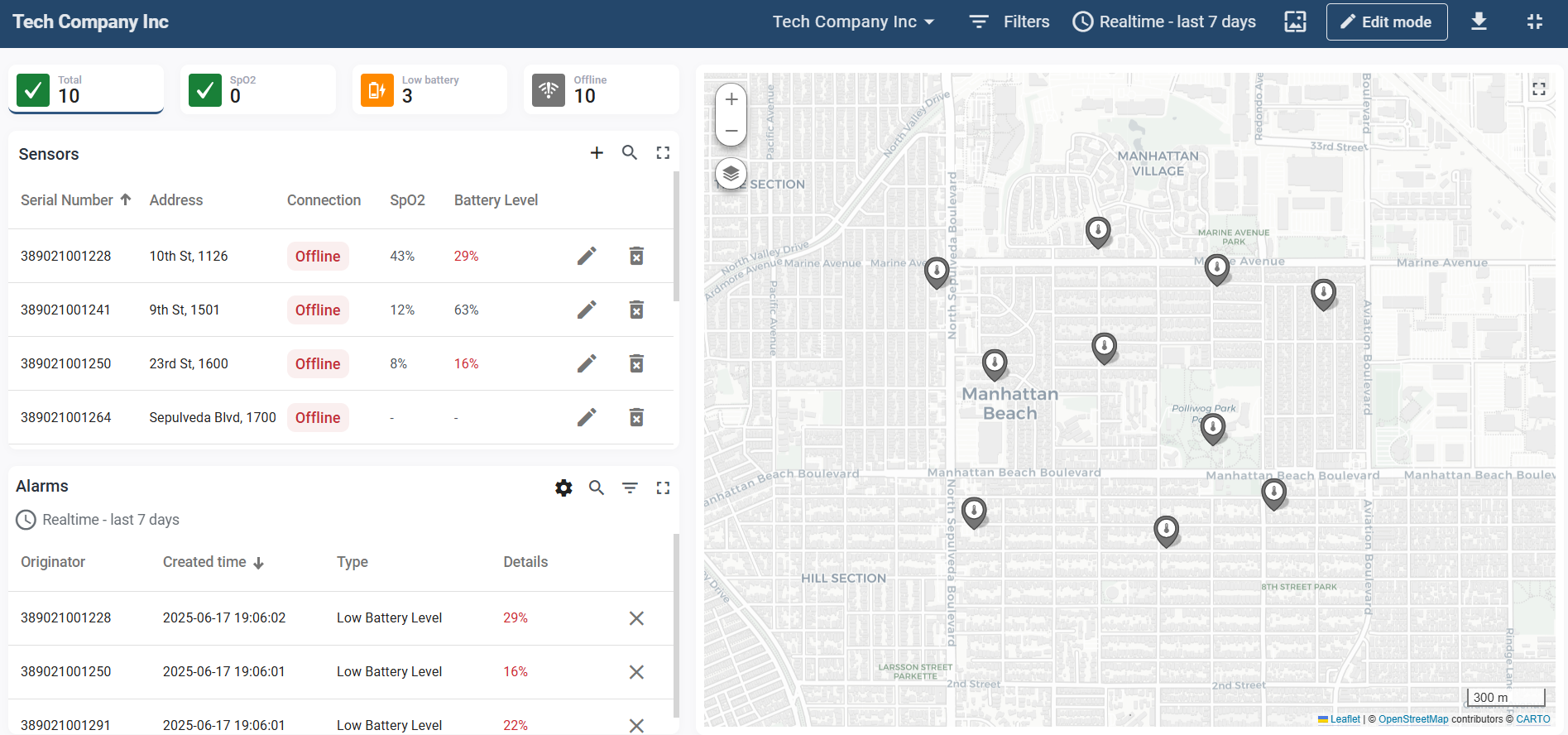Viewport: 1568px width, 735px height.
Task: Toggle fullscreen for Alarms panel
Action: click(x=663, y=488)
